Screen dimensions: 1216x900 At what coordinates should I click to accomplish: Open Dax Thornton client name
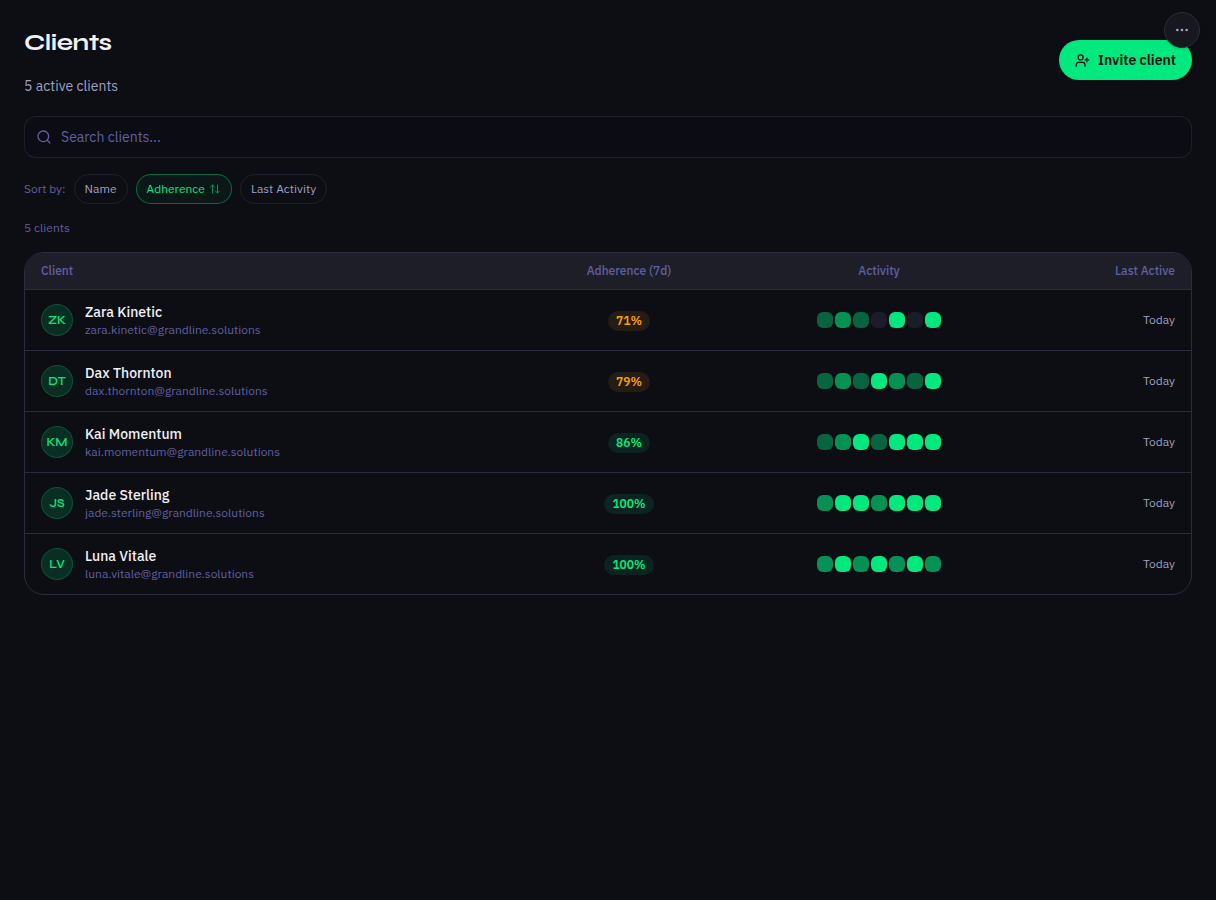coord(128,373)
